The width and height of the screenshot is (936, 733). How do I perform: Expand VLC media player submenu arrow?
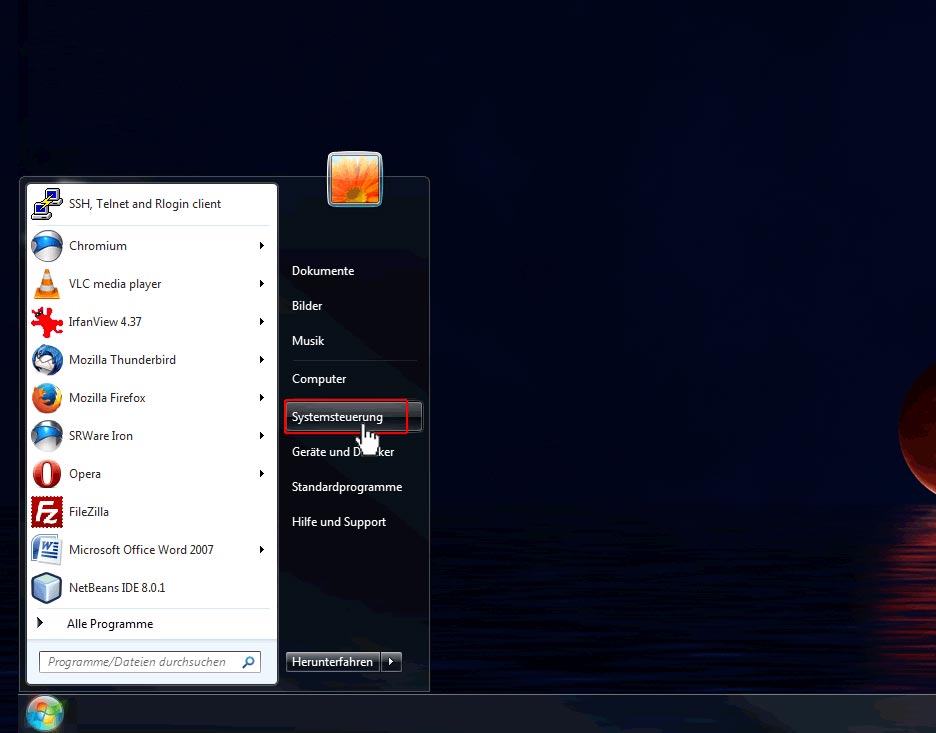click(261, 284)
